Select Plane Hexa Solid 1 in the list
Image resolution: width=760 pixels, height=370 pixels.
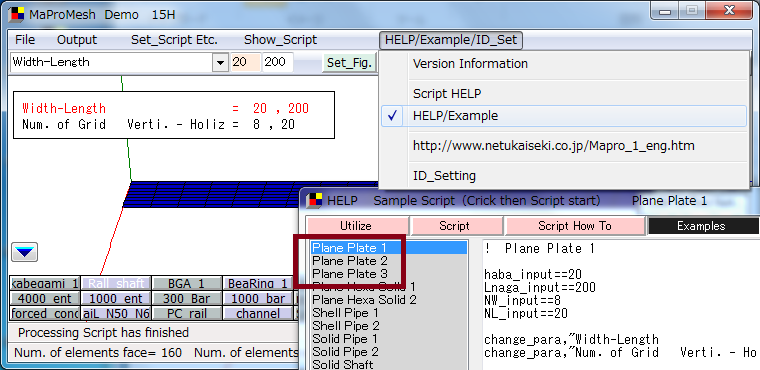(x=364, y=287)
